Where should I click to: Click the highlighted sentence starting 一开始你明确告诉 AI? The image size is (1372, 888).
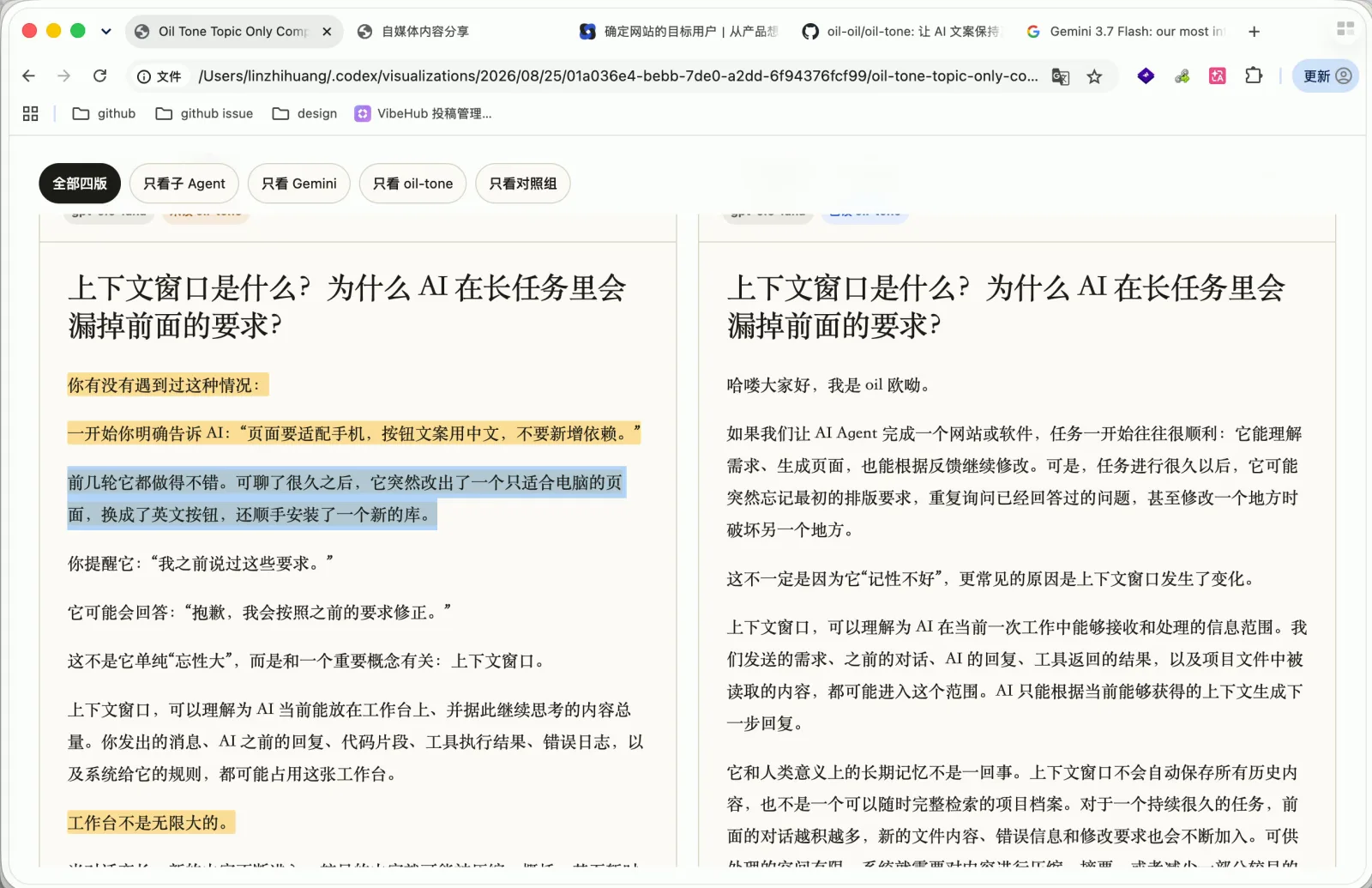coord(354,434)
